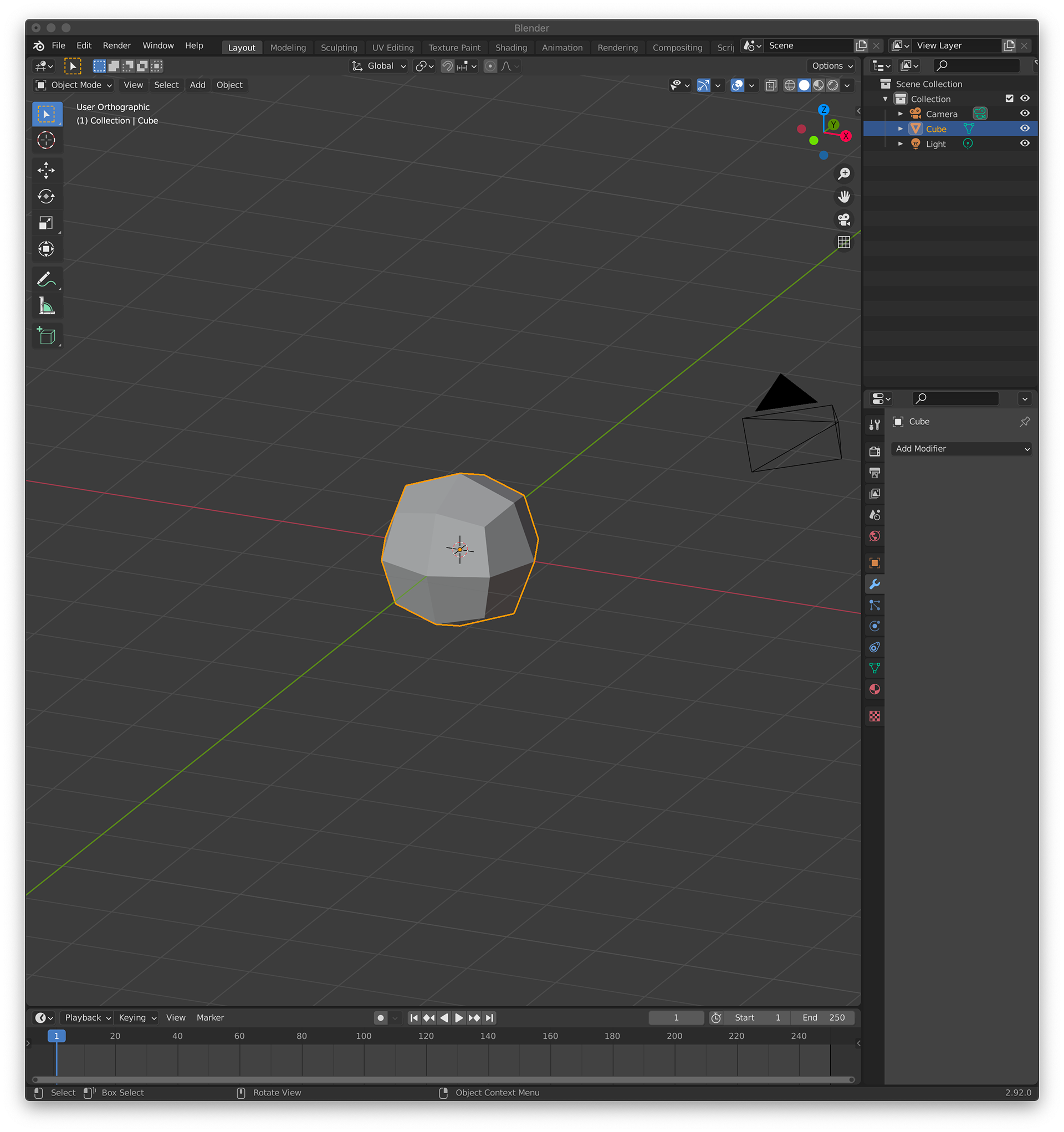Collapse the Collection tree in outliner
Viewport: 1064px width, 1132px height.
(x=885, y=99)
